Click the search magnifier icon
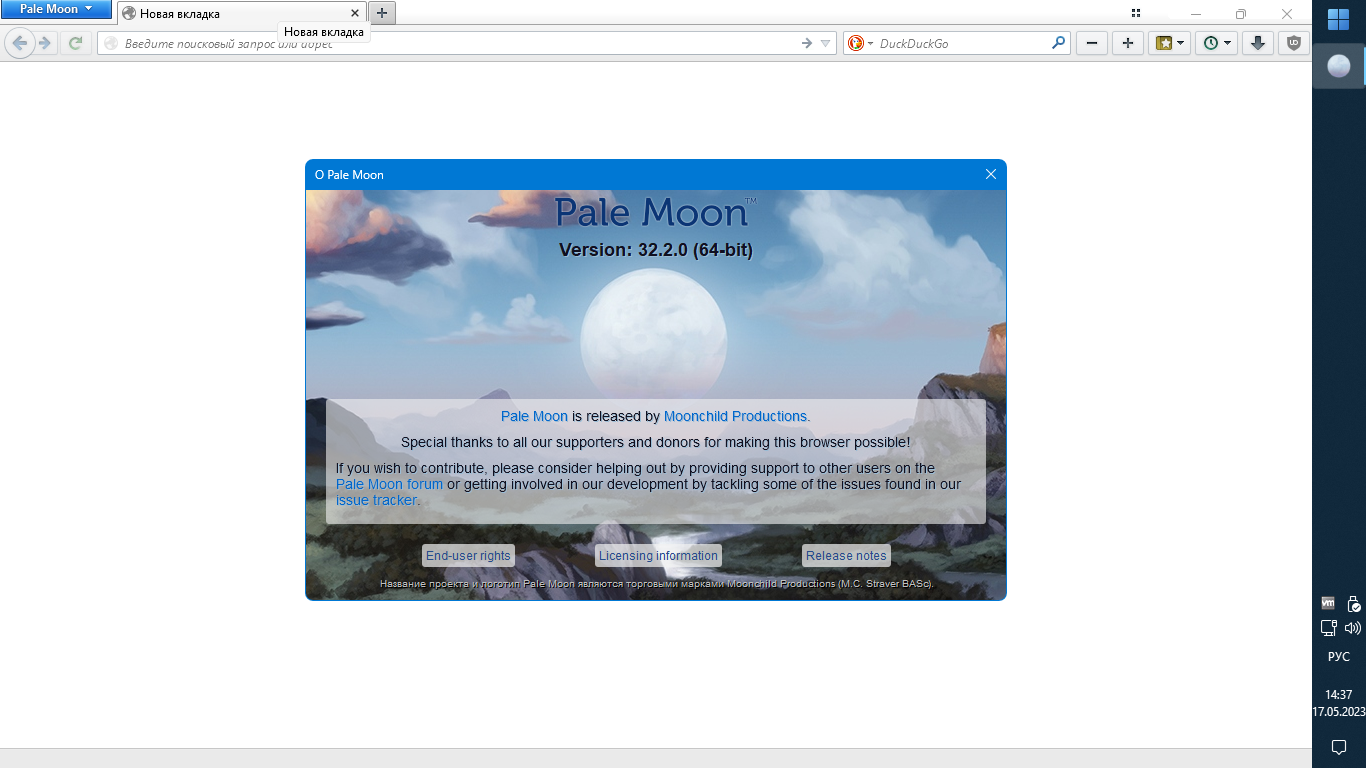The width and height of the screenshot is (1366, 768). click(x=1058, y=43)
